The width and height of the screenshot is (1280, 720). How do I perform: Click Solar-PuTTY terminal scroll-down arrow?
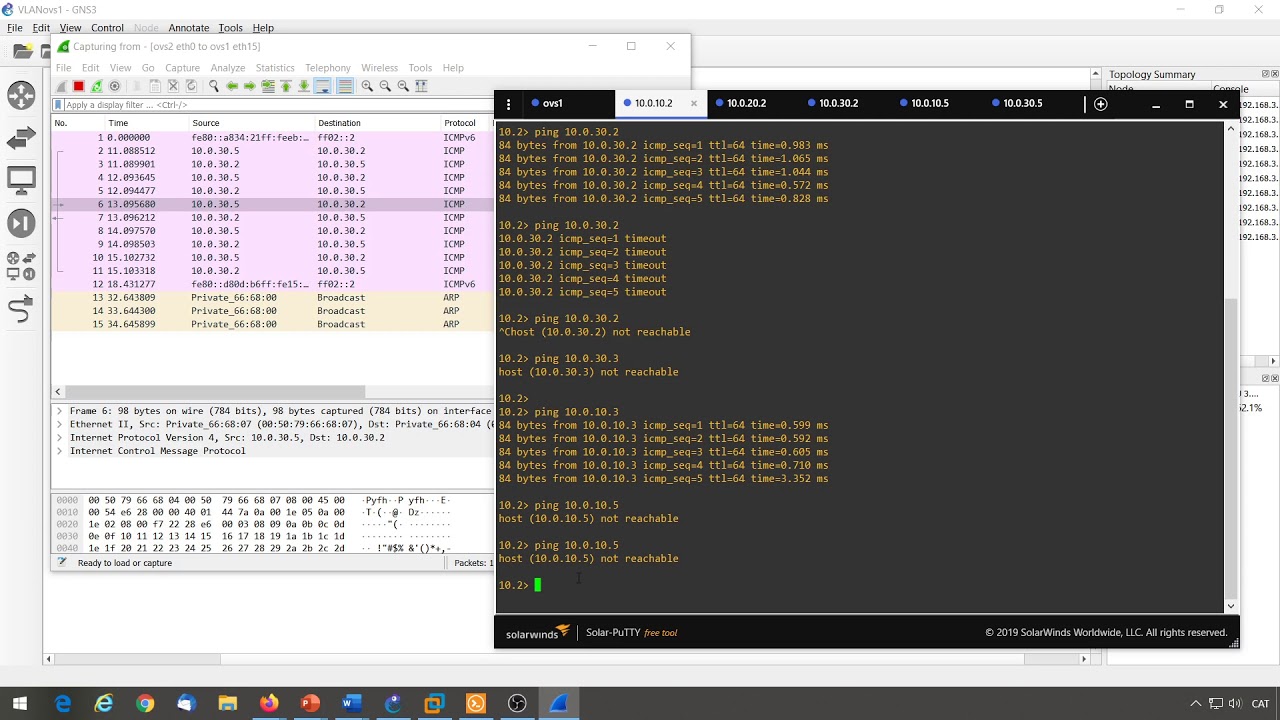1231,606
